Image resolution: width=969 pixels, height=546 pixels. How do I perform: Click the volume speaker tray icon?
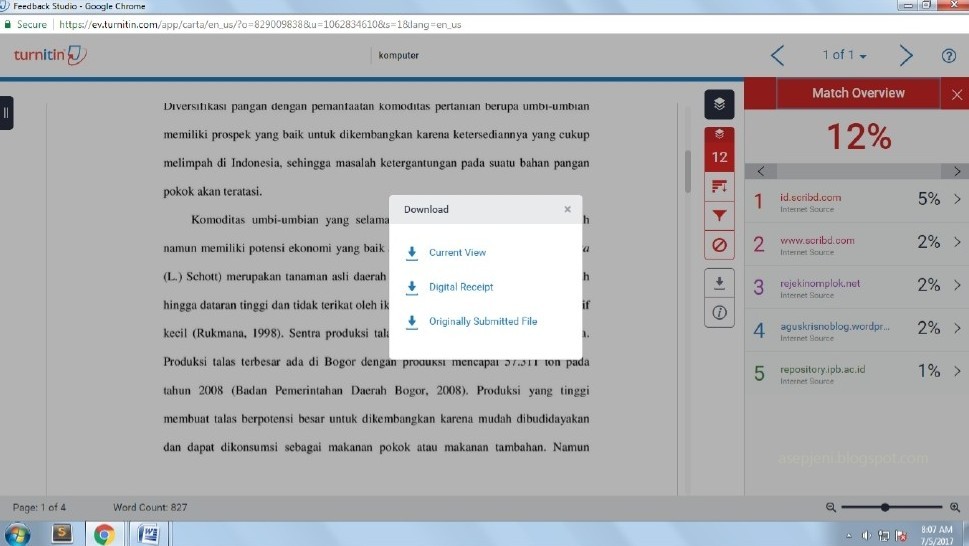point(866,536)
